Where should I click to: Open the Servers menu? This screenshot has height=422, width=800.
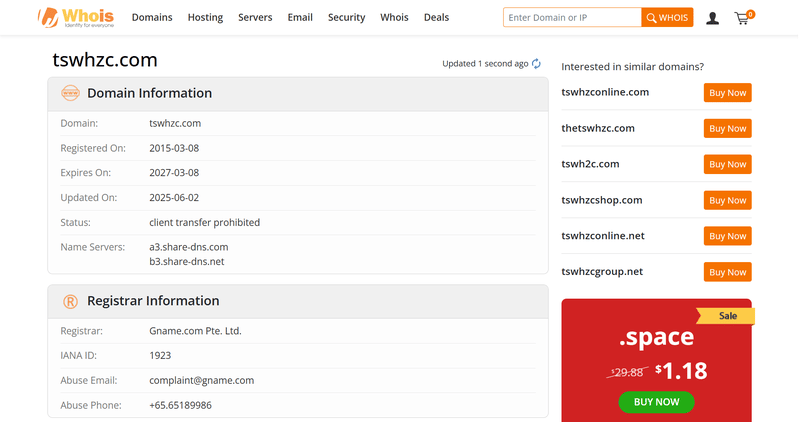point(255,17)
